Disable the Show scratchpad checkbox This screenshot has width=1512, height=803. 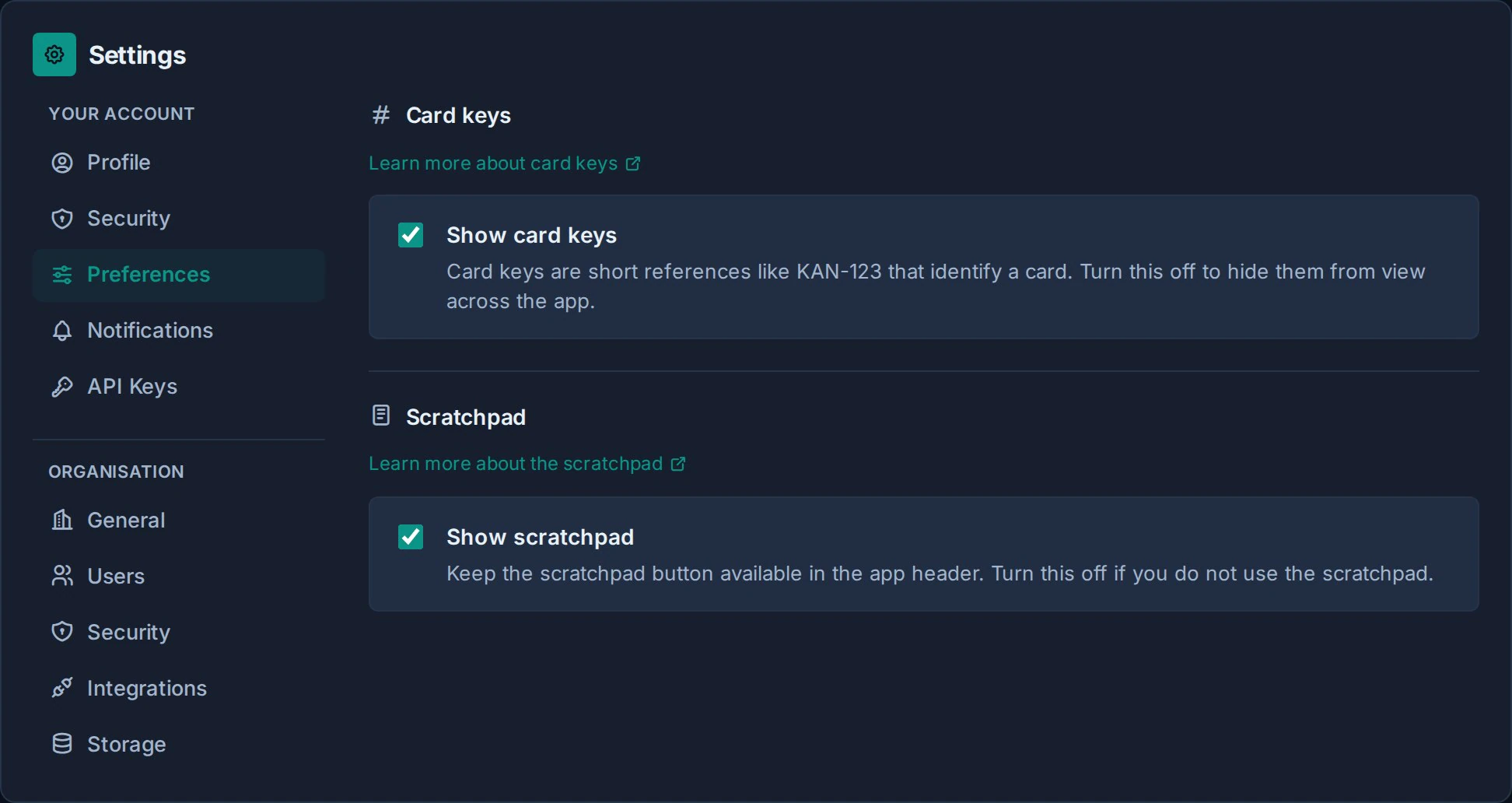(x=411, y=537)
